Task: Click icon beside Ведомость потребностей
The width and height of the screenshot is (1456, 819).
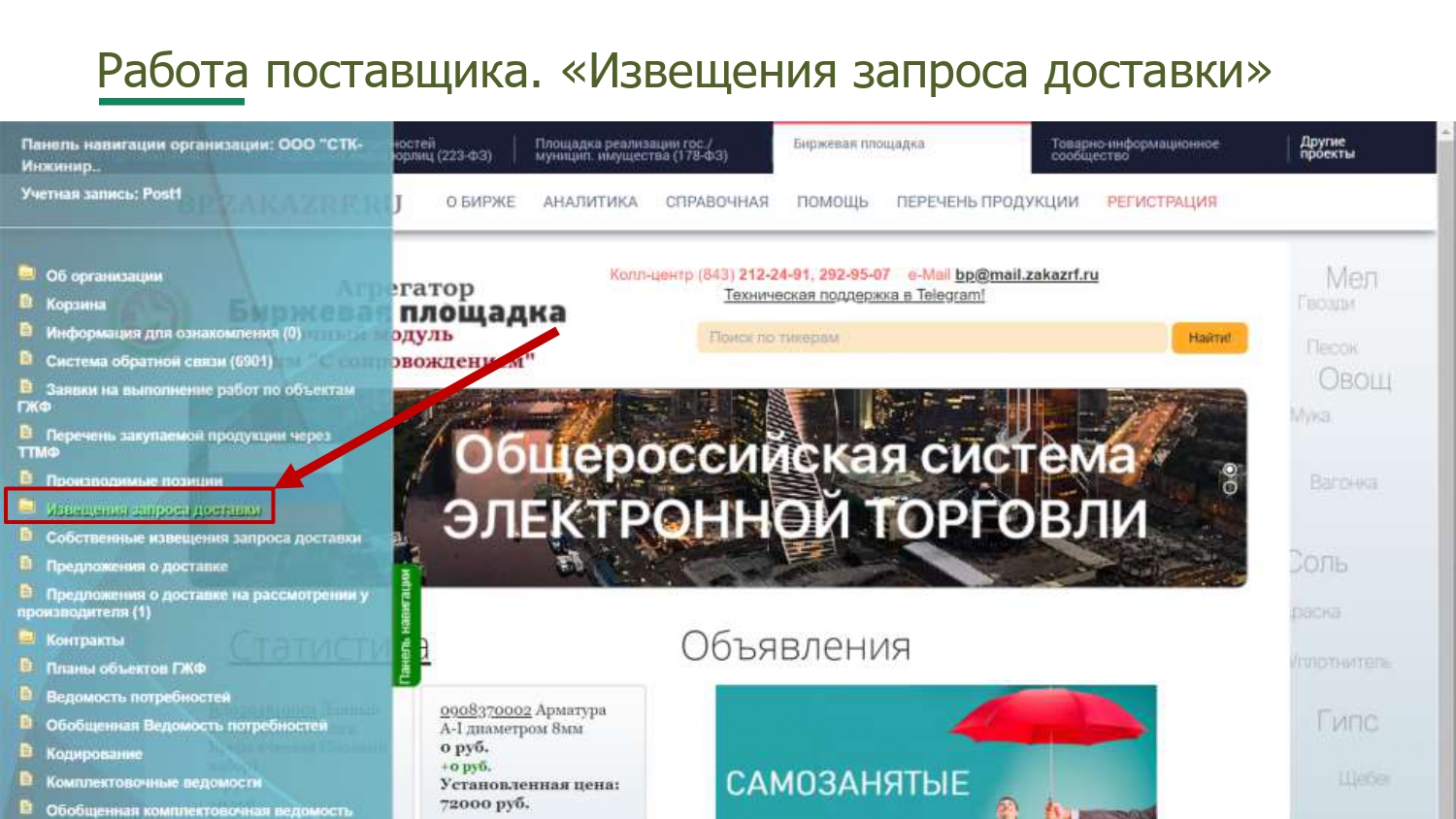Action: click(x=26, y=695)
